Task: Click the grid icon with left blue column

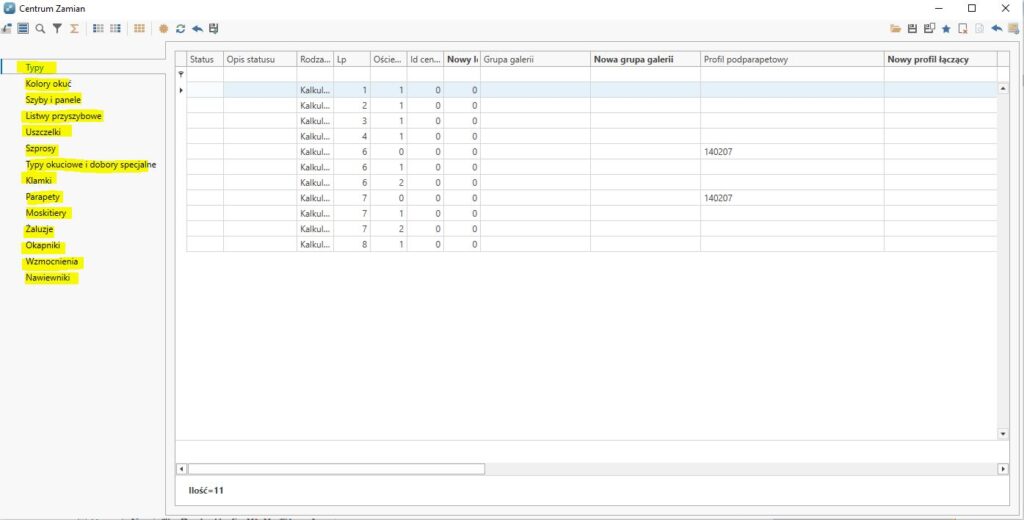Action: (99, 29)
